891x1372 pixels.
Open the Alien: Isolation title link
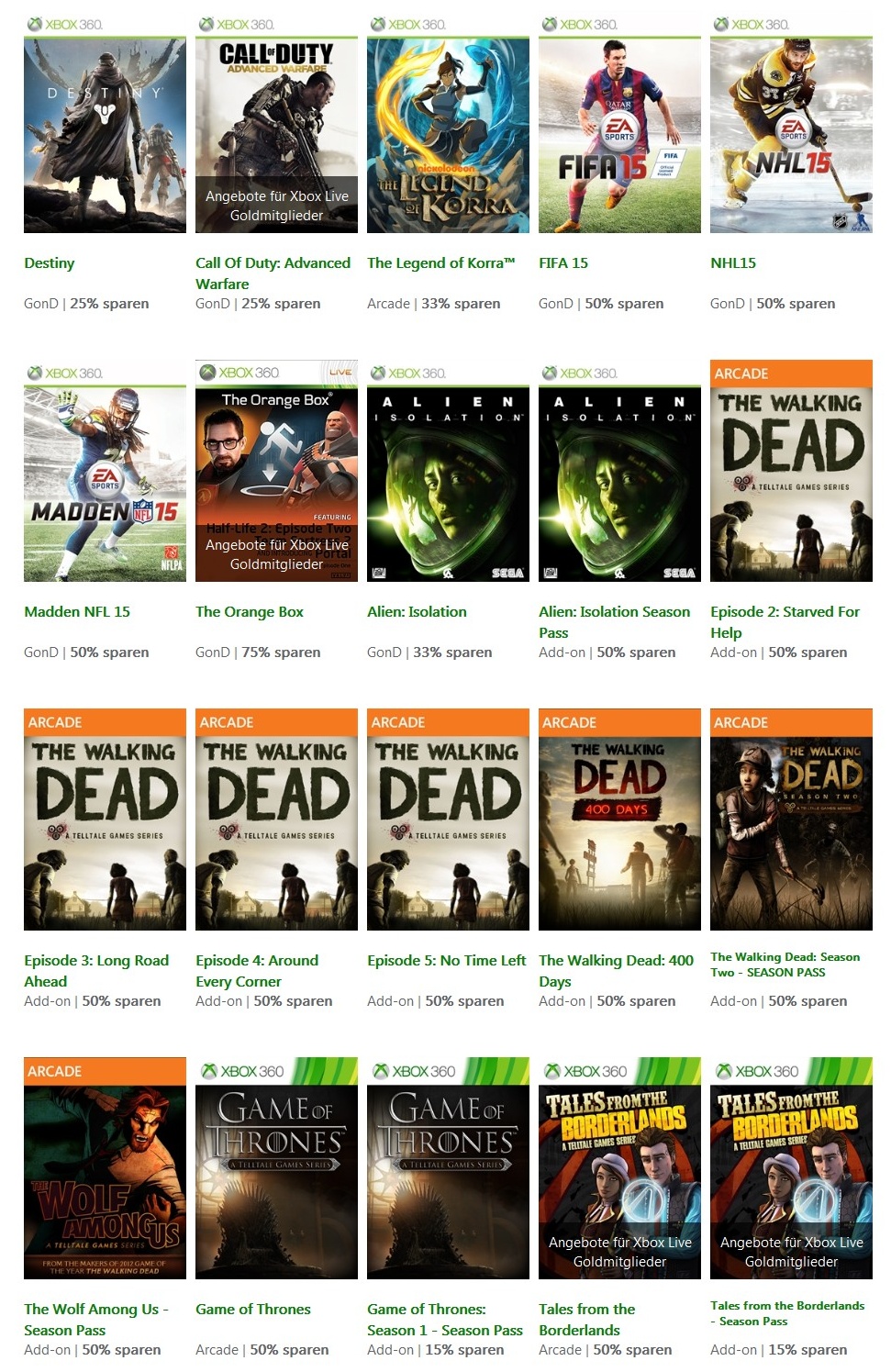point(417,612)
